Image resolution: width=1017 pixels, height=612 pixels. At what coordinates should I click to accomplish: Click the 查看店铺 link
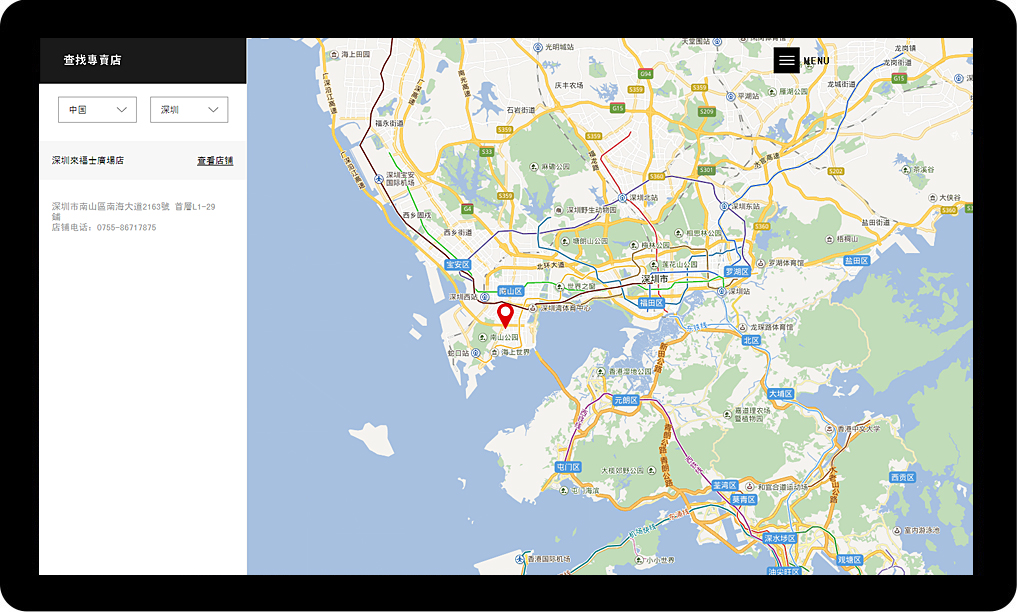coord(215,161)
